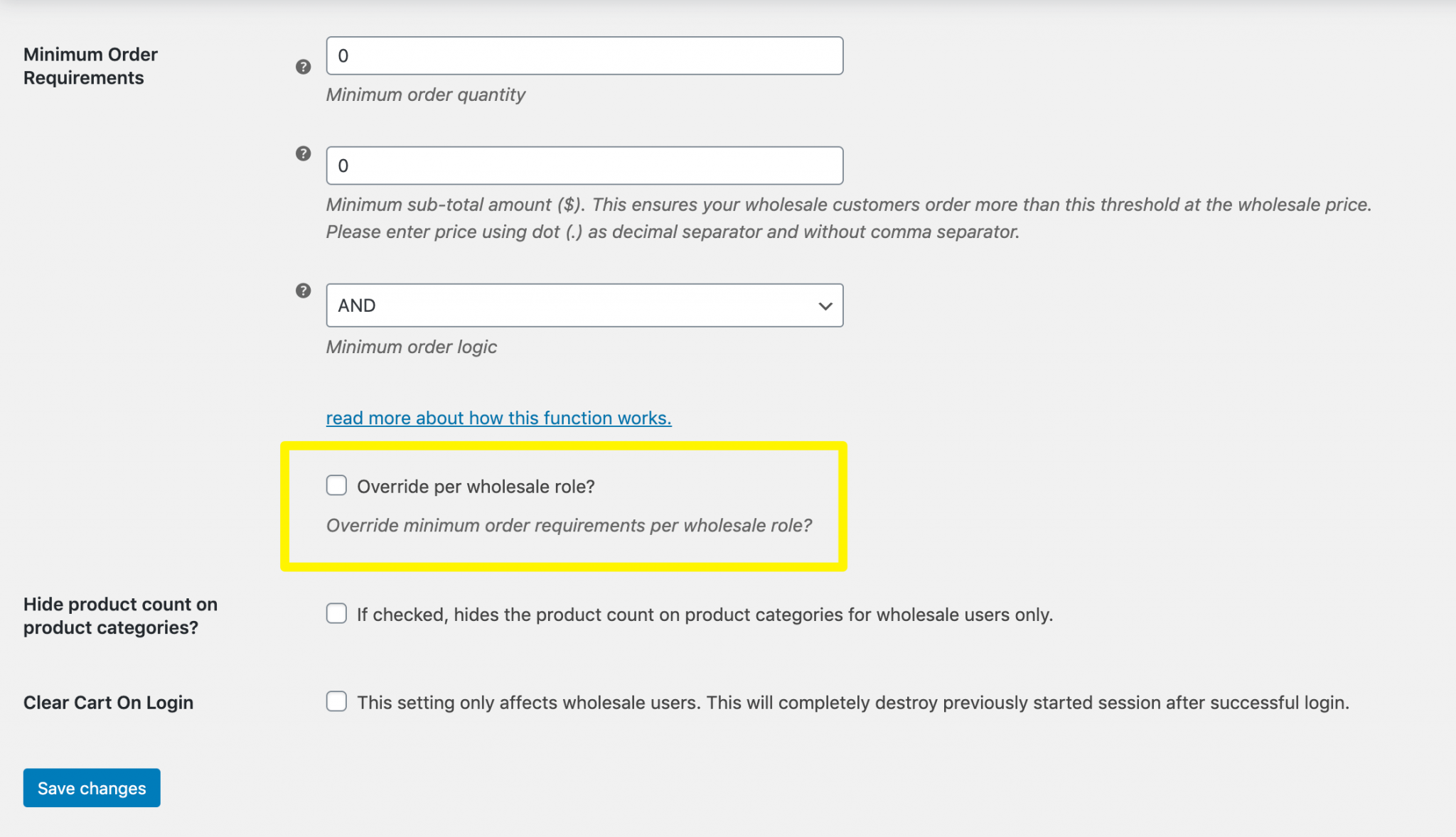Check the hide product count checkbox
1456x837 pixels.
(x=336, y=613)
